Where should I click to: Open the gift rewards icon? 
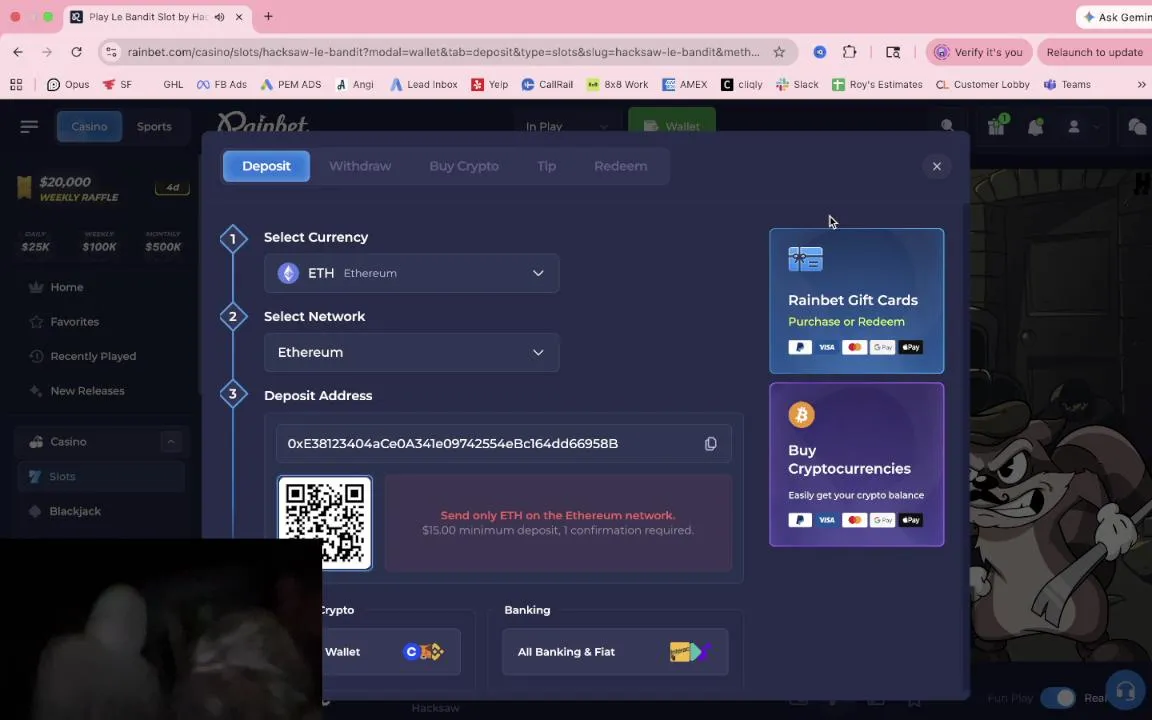click(x=996, y=126)
